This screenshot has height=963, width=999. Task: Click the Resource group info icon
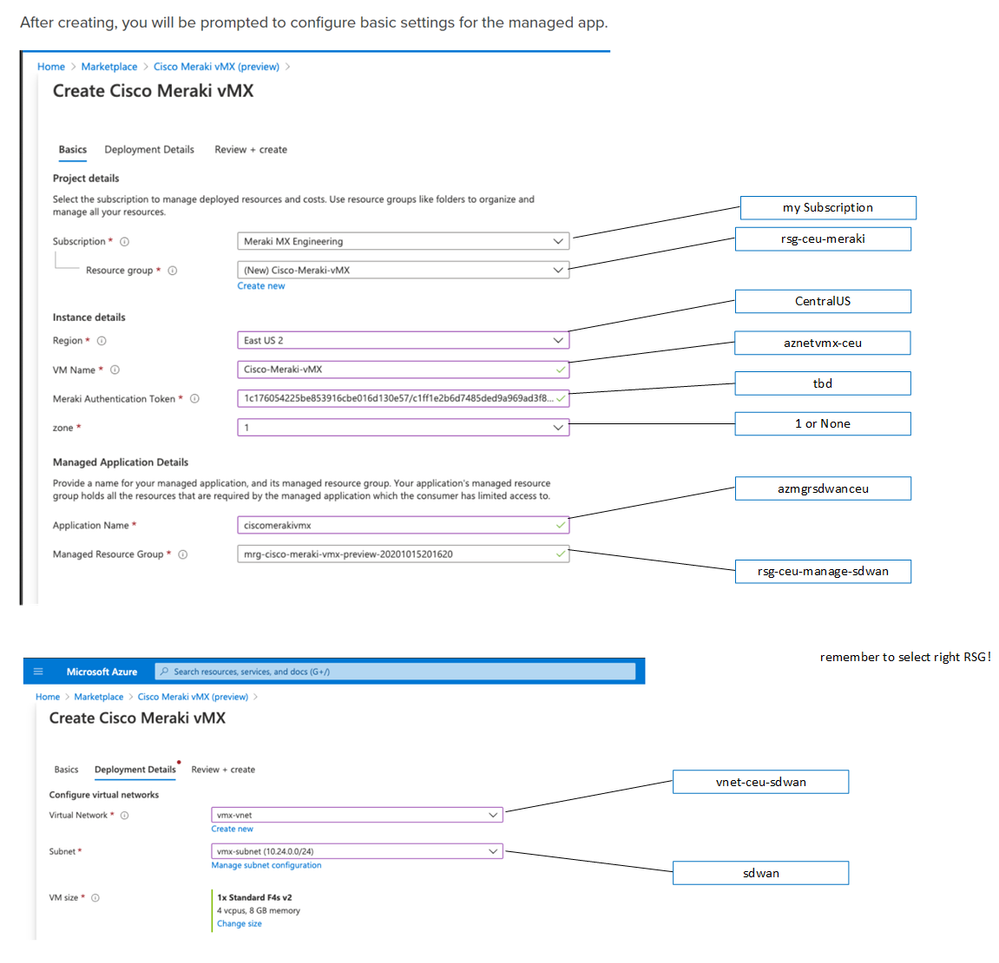[172, 271]
